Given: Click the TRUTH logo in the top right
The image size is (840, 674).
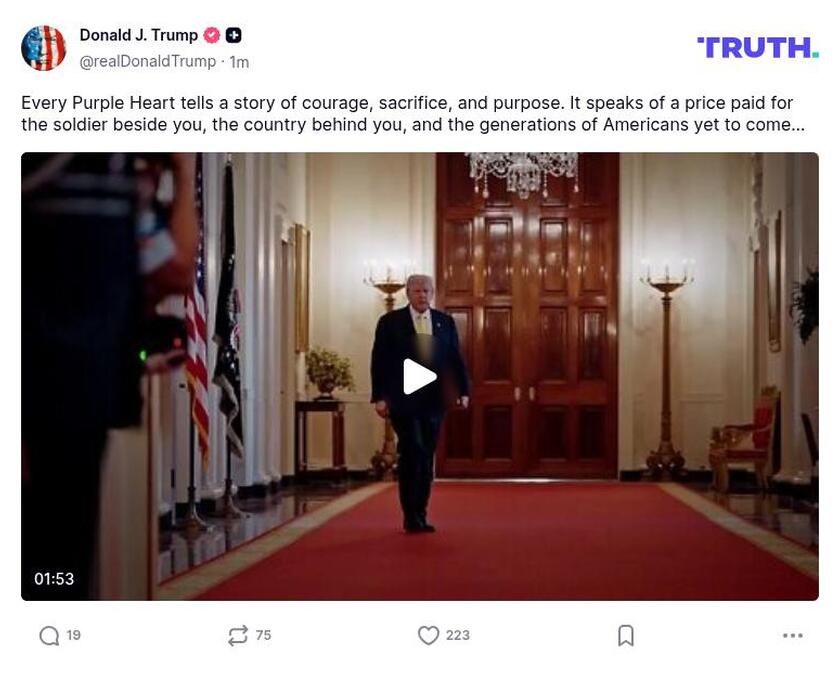Looking at the screenshot, I should coord(758,44).
